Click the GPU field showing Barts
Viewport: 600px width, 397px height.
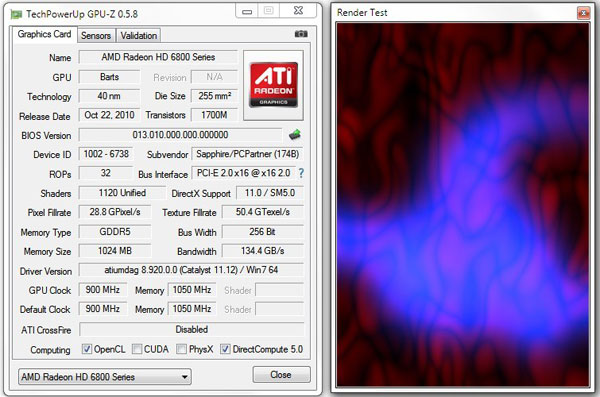109,77
